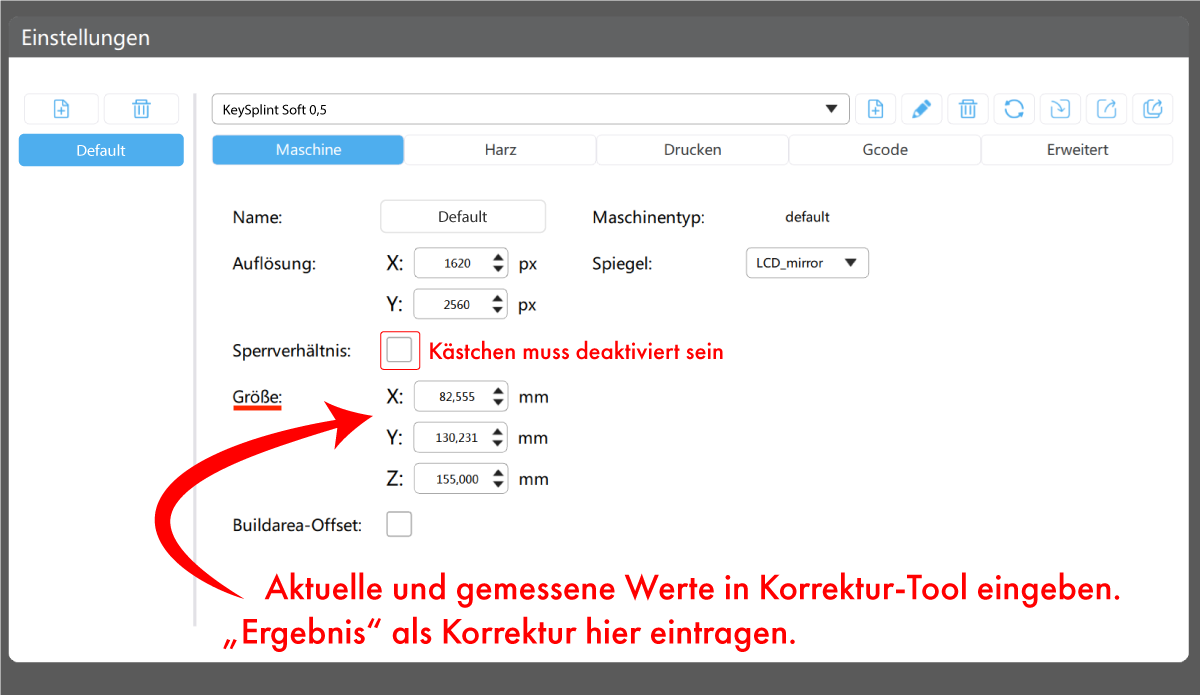Screen dimensions: 1200x695
Task: Click the export all profiles icon
Action: click(1152, 109)
